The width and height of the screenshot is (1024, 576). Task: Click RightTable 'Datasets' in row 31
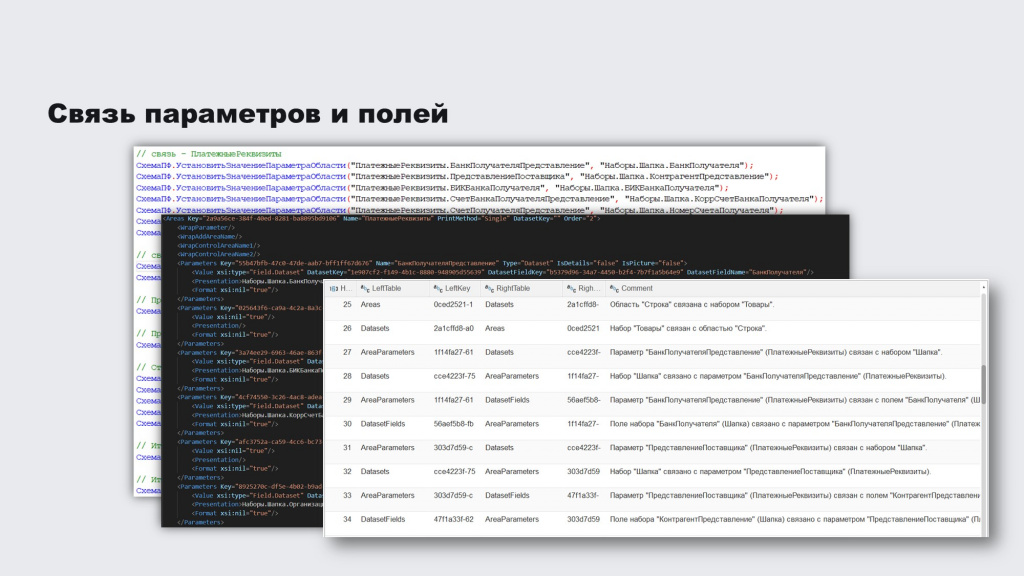tap(499, 448)
